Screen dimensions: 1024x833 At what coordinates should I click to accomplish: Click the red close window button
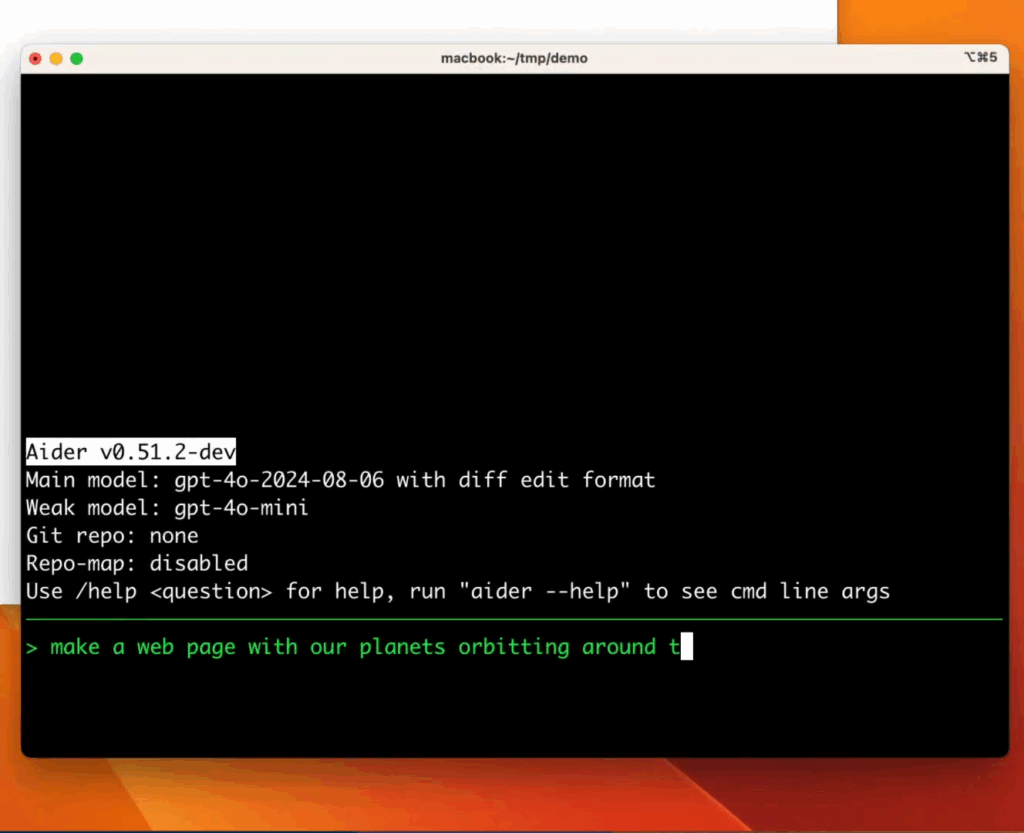pyautogui.click(x=35, y=59)
